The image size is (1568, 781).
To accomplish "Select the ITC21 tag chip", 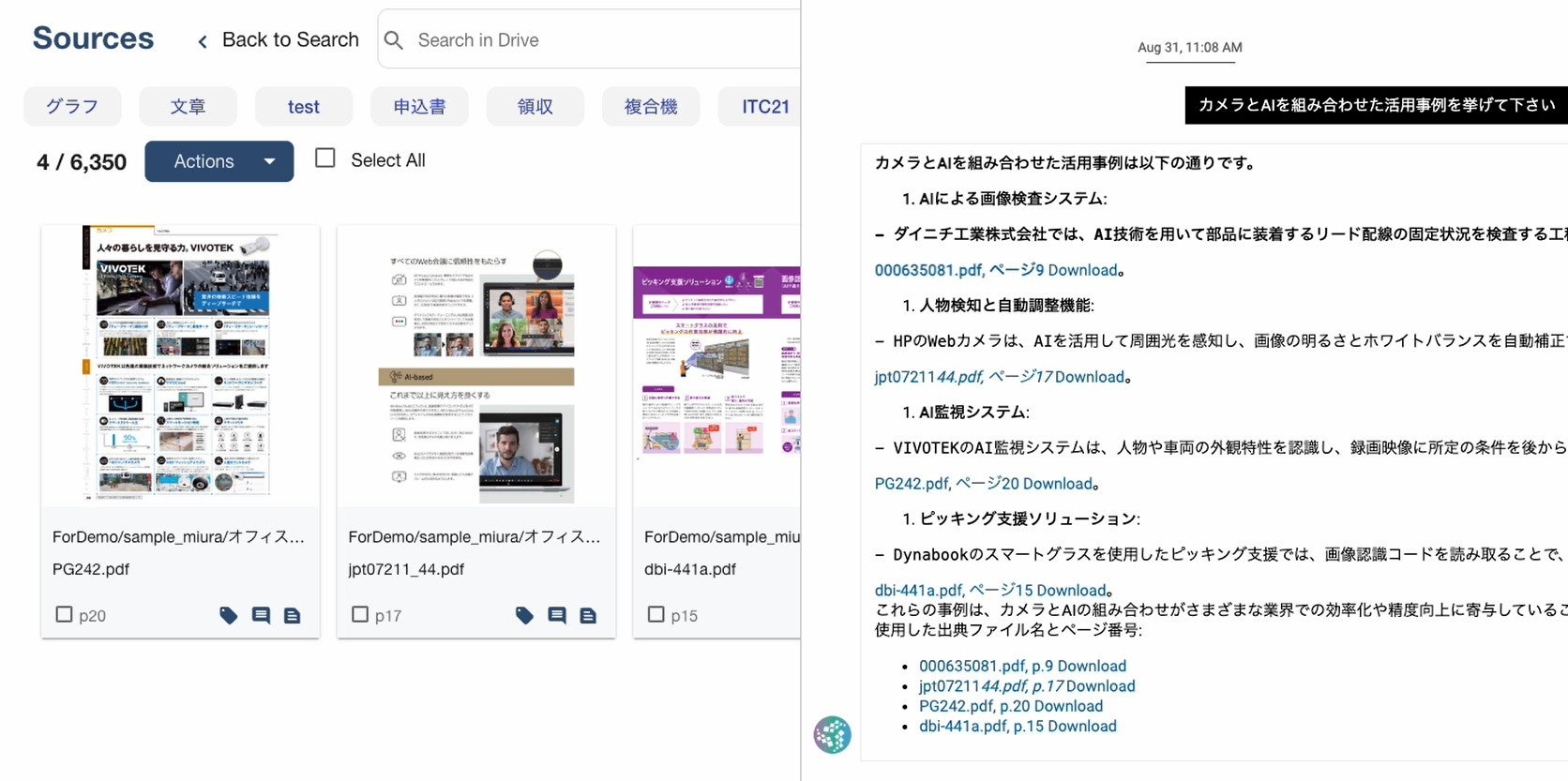I will [x=760, y=107].
